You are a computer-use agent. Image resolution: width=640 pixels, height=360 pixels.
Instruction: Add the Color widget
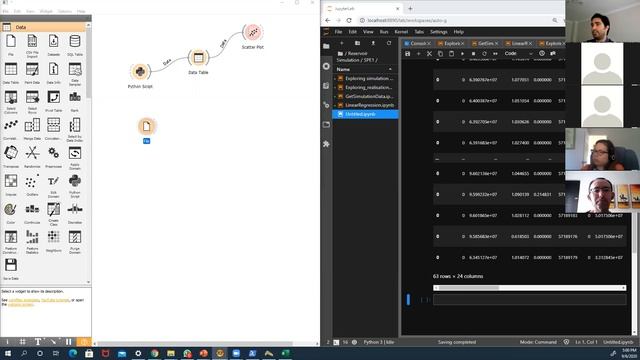coord(11,213)
